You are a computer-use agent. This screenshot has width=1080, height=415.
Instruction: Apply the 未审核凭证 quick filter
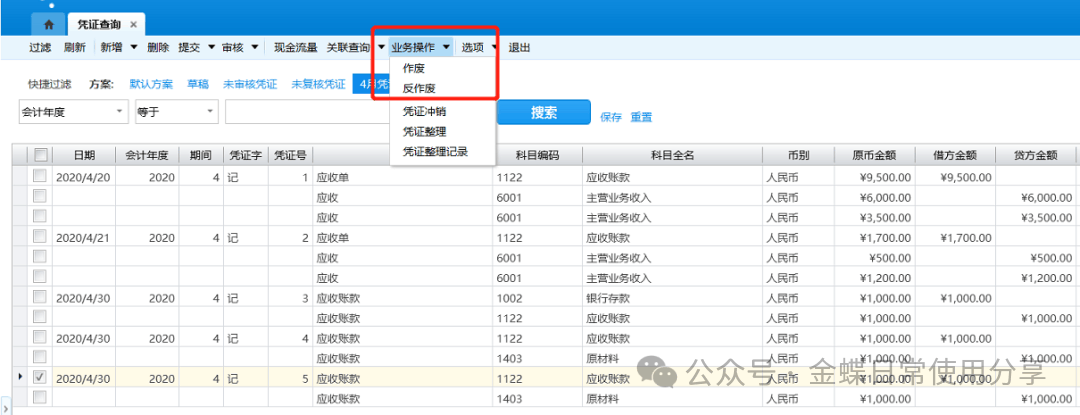(249, 84)
